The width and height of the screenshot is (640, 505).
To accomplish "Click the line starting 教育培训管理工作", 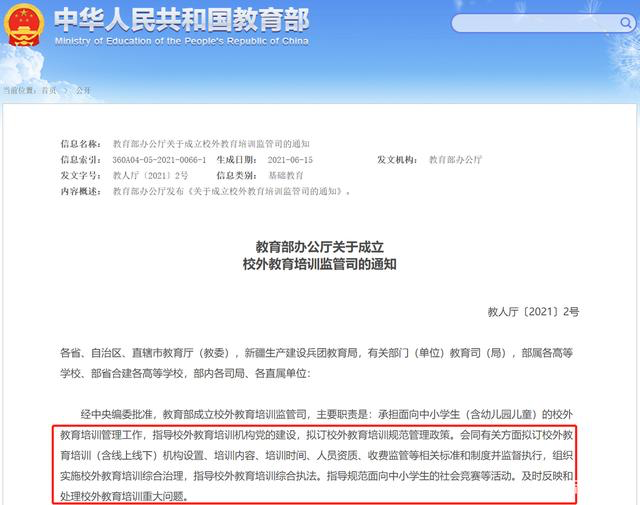I will pyautogui.click(x=317, y=435).
